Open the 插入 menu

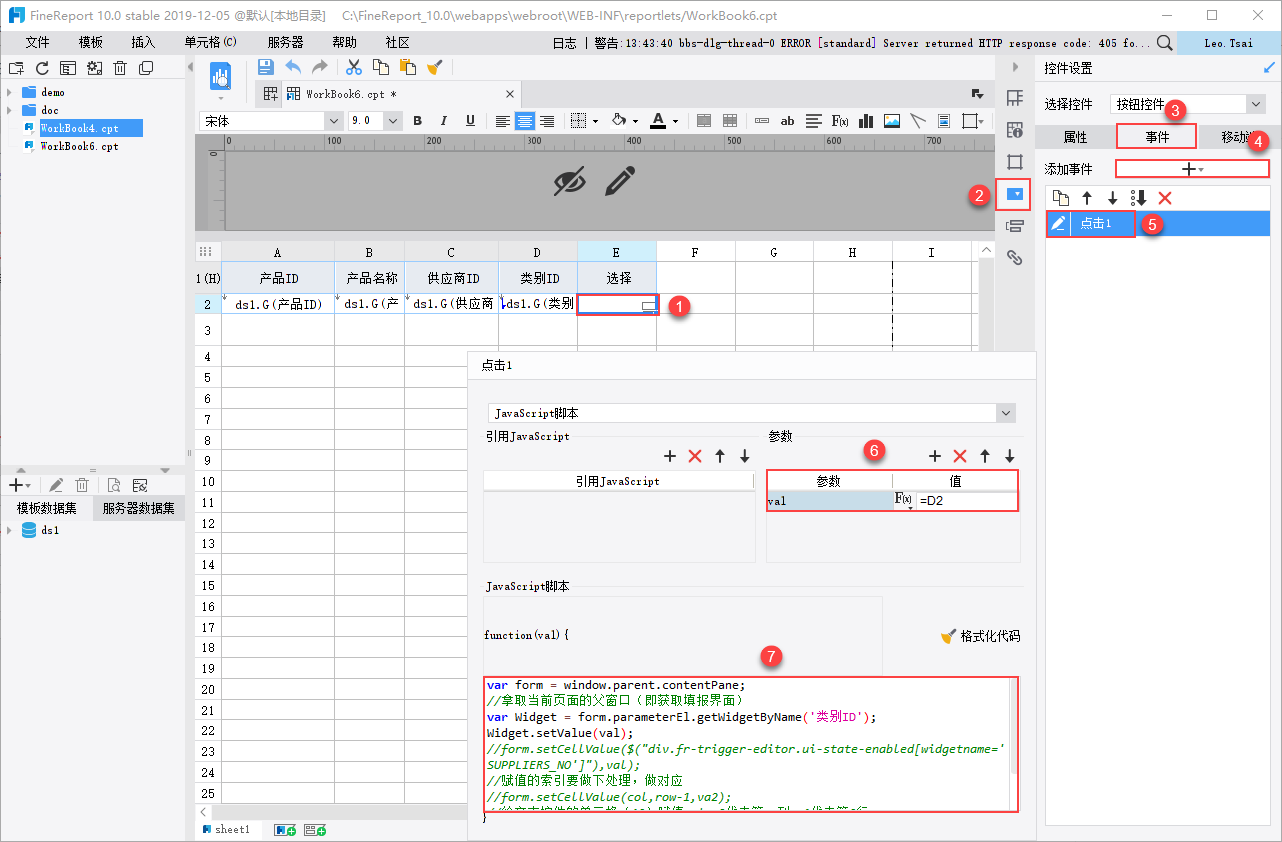(x=143, y=43)
